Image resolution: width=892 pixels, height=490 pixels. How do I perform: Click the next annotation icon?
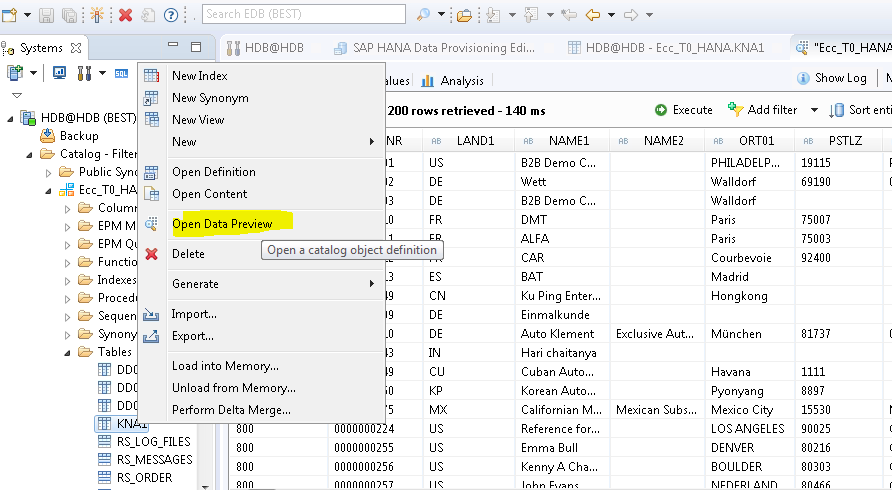tap(493, 15)
